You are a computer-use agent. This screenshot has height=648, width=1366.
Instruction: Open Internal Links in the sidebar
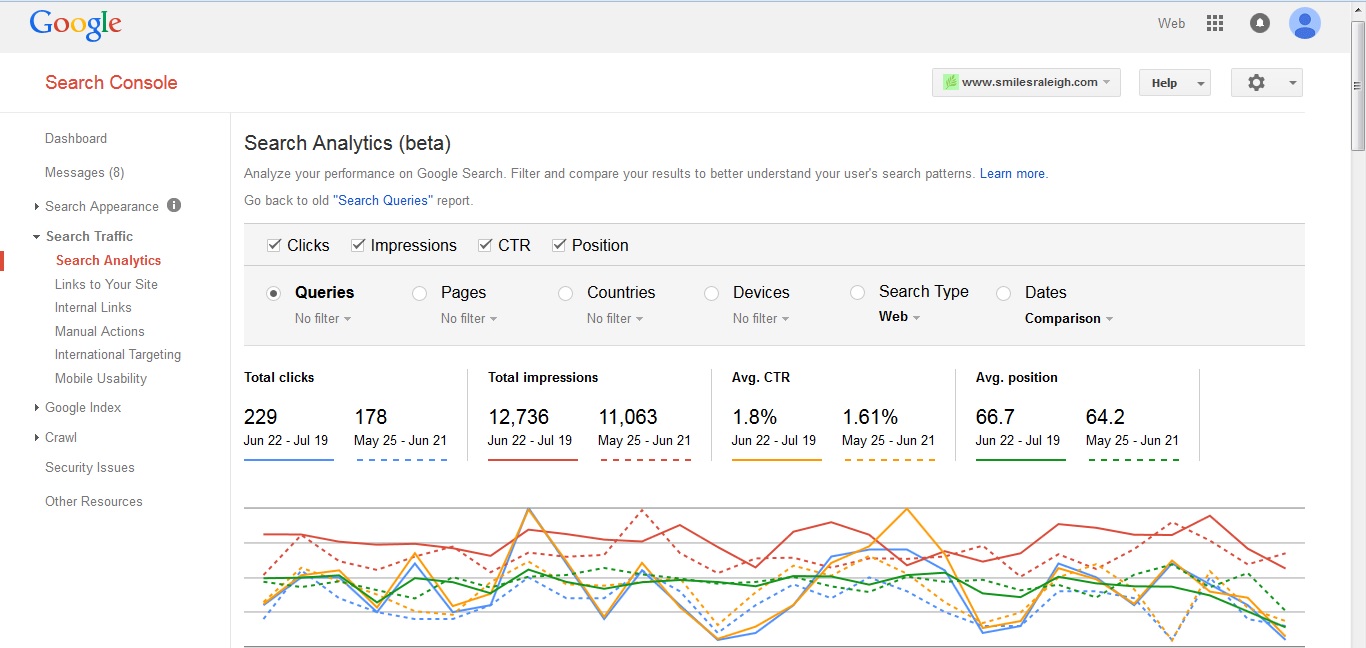[93, 307]
